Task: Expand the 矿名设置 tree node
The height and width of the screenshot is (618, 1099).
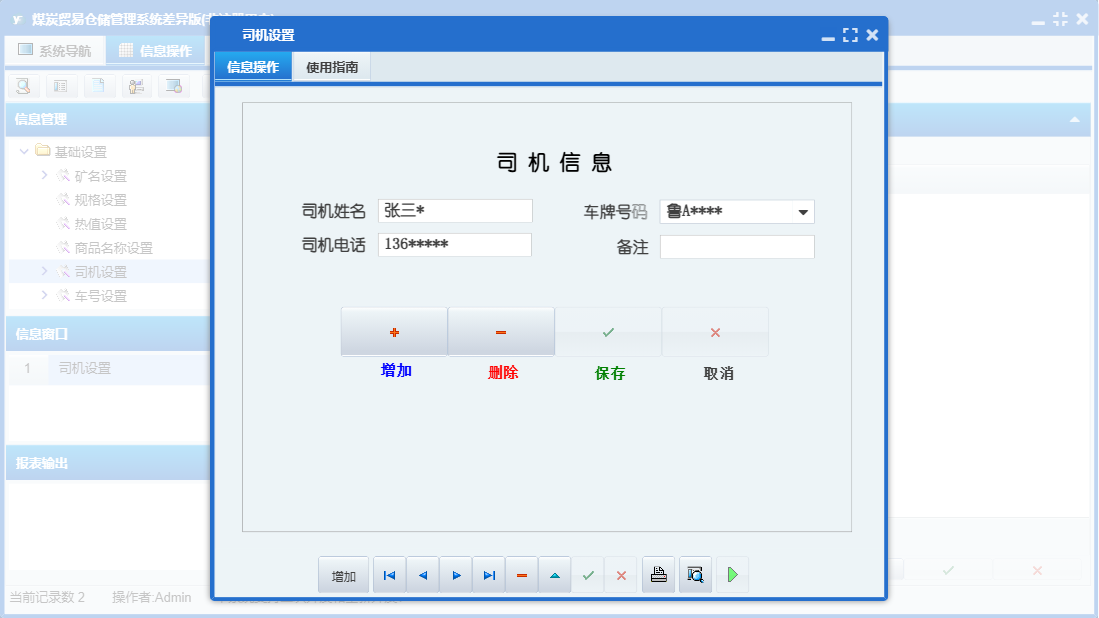Action: (44, 173)
